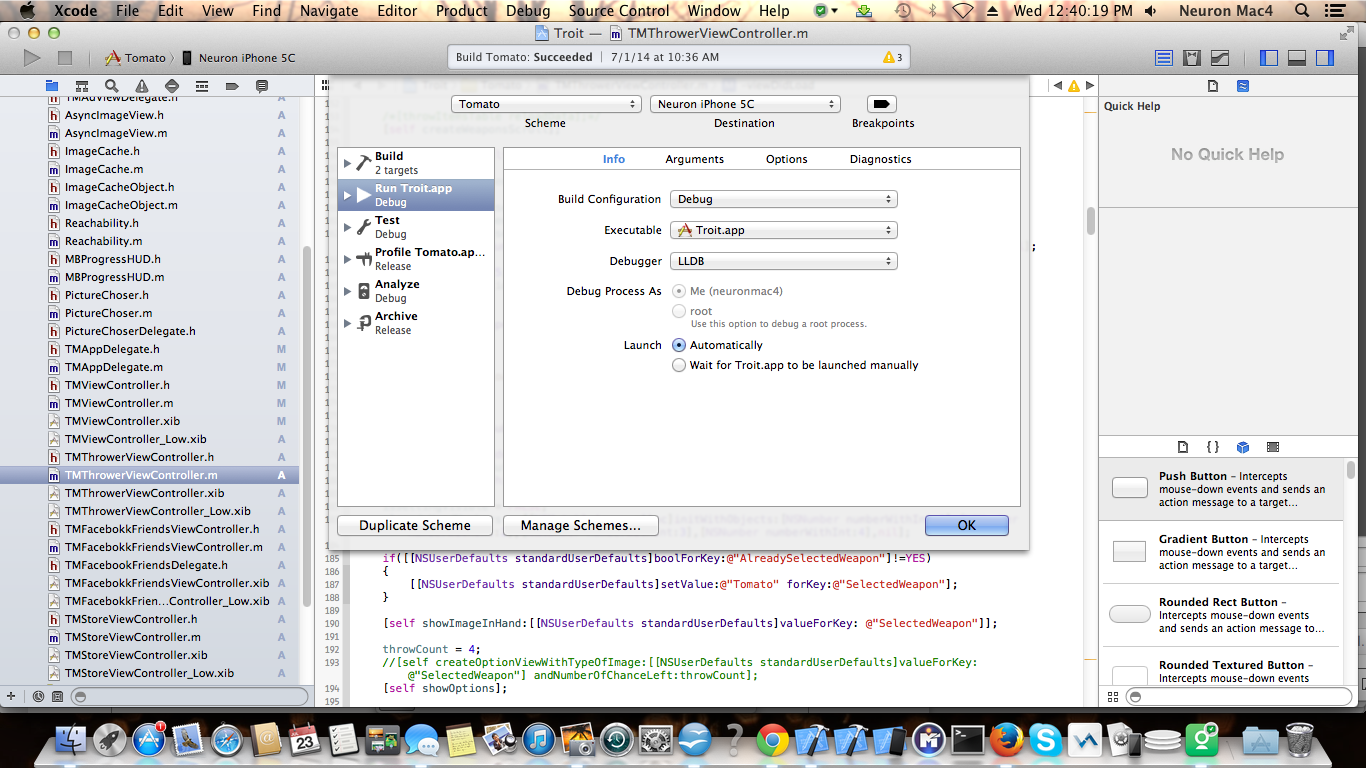Open the Log navigator speech-bubble icon

[262, 86]
